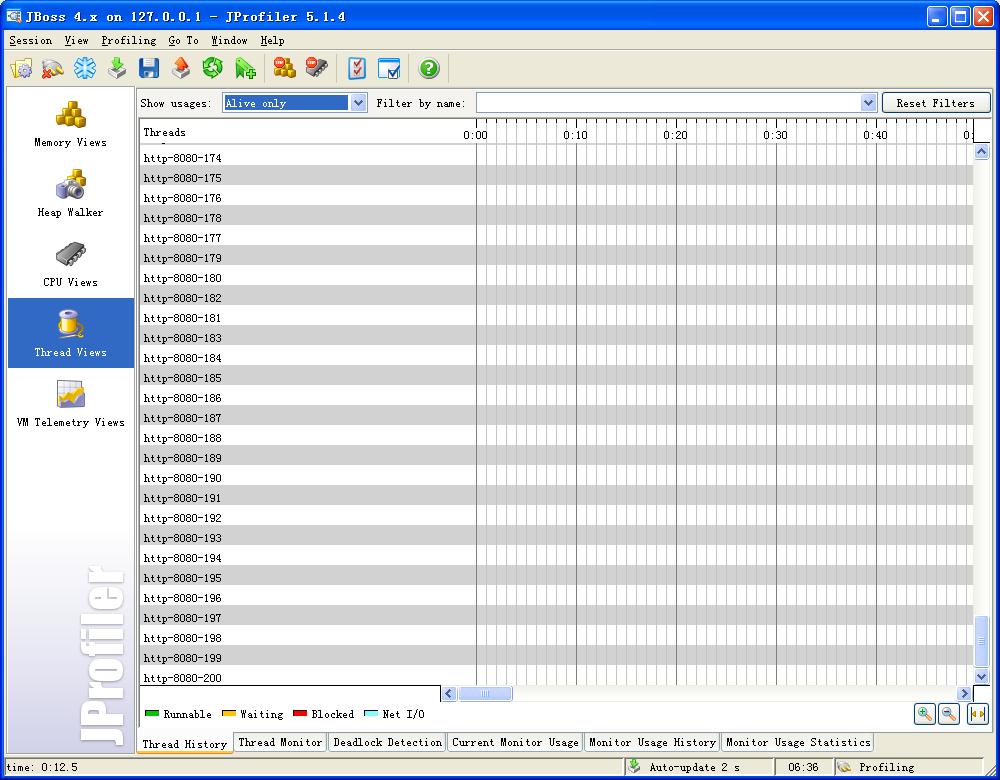Open Memory Views section
1000x780 pixels.
point(71,123)
